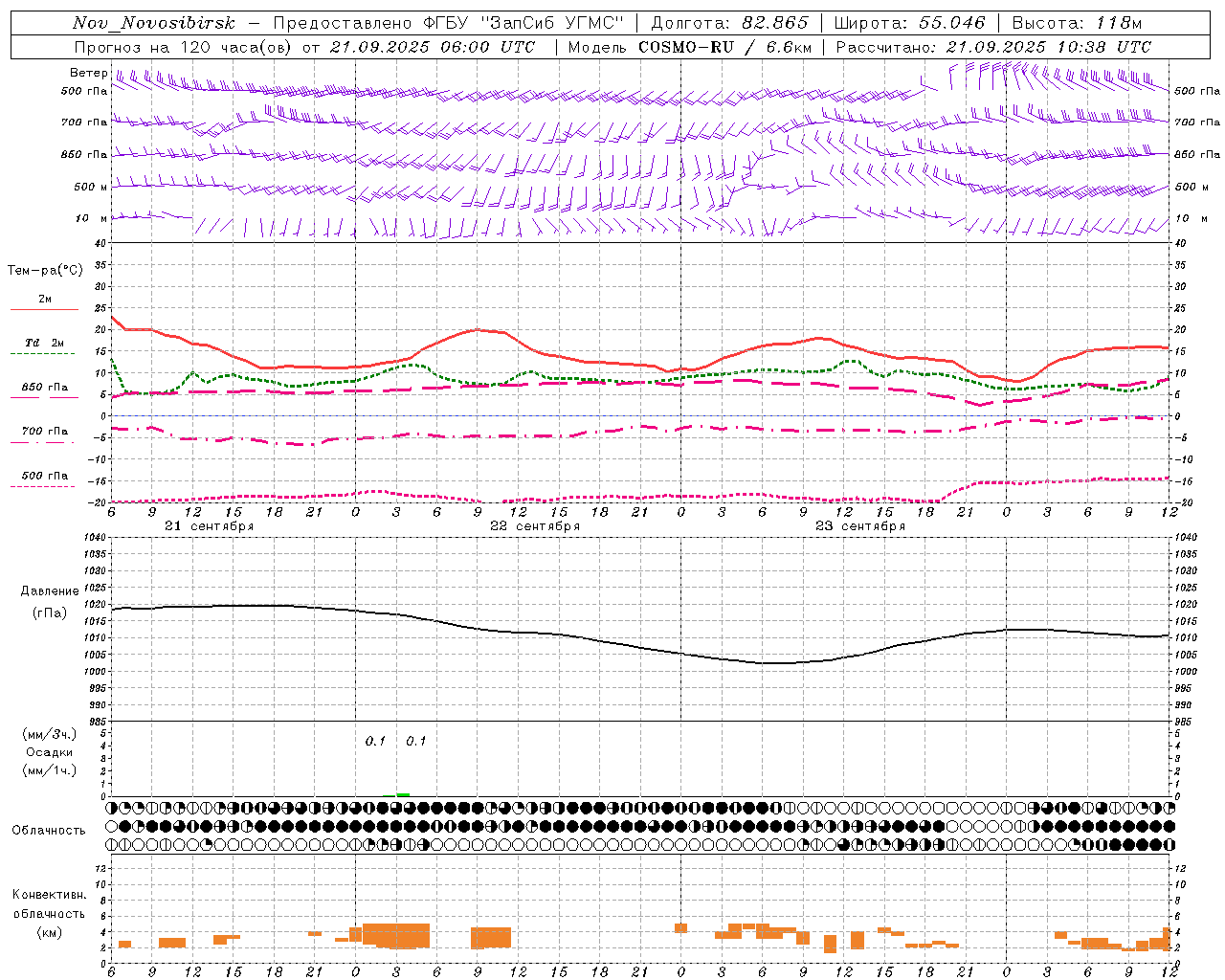Screen dimensions: 1225x980
Task: Click the date label 22 сентября
Action: [535, 526]
